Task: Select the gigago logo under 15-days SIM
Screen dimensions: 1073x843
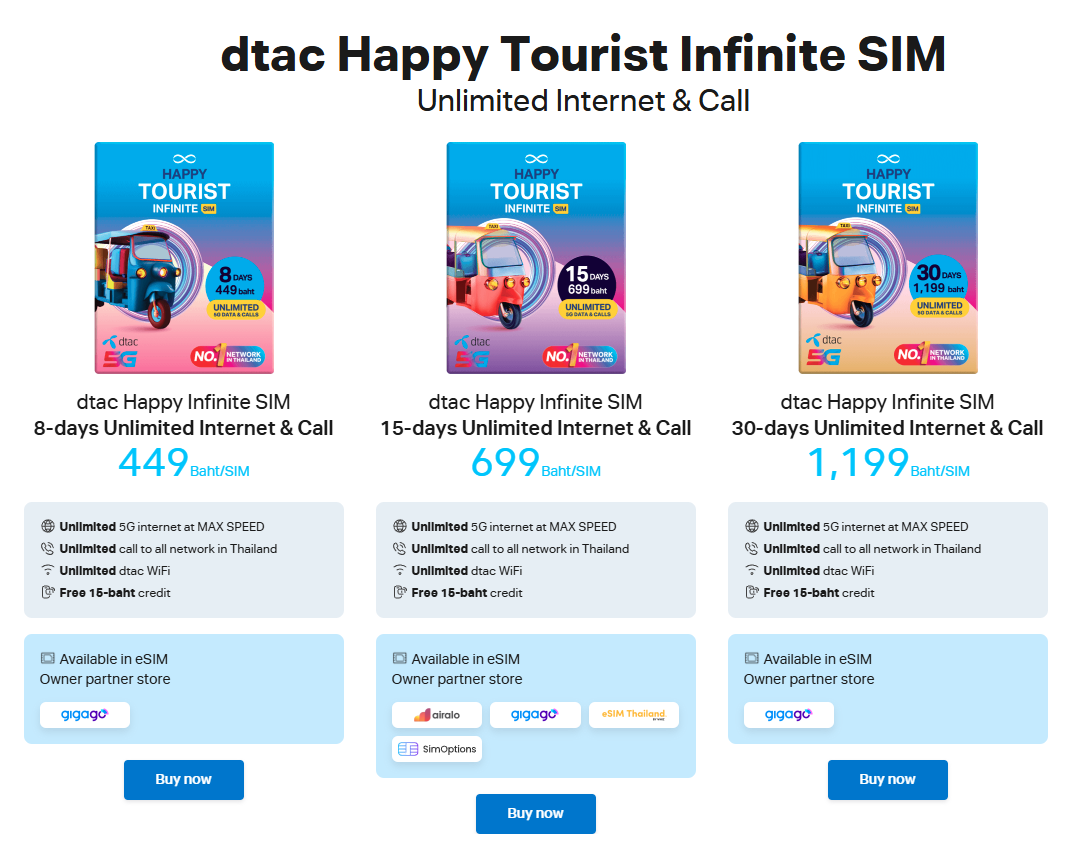Action: pyautogui.click(x=535, y=714)
